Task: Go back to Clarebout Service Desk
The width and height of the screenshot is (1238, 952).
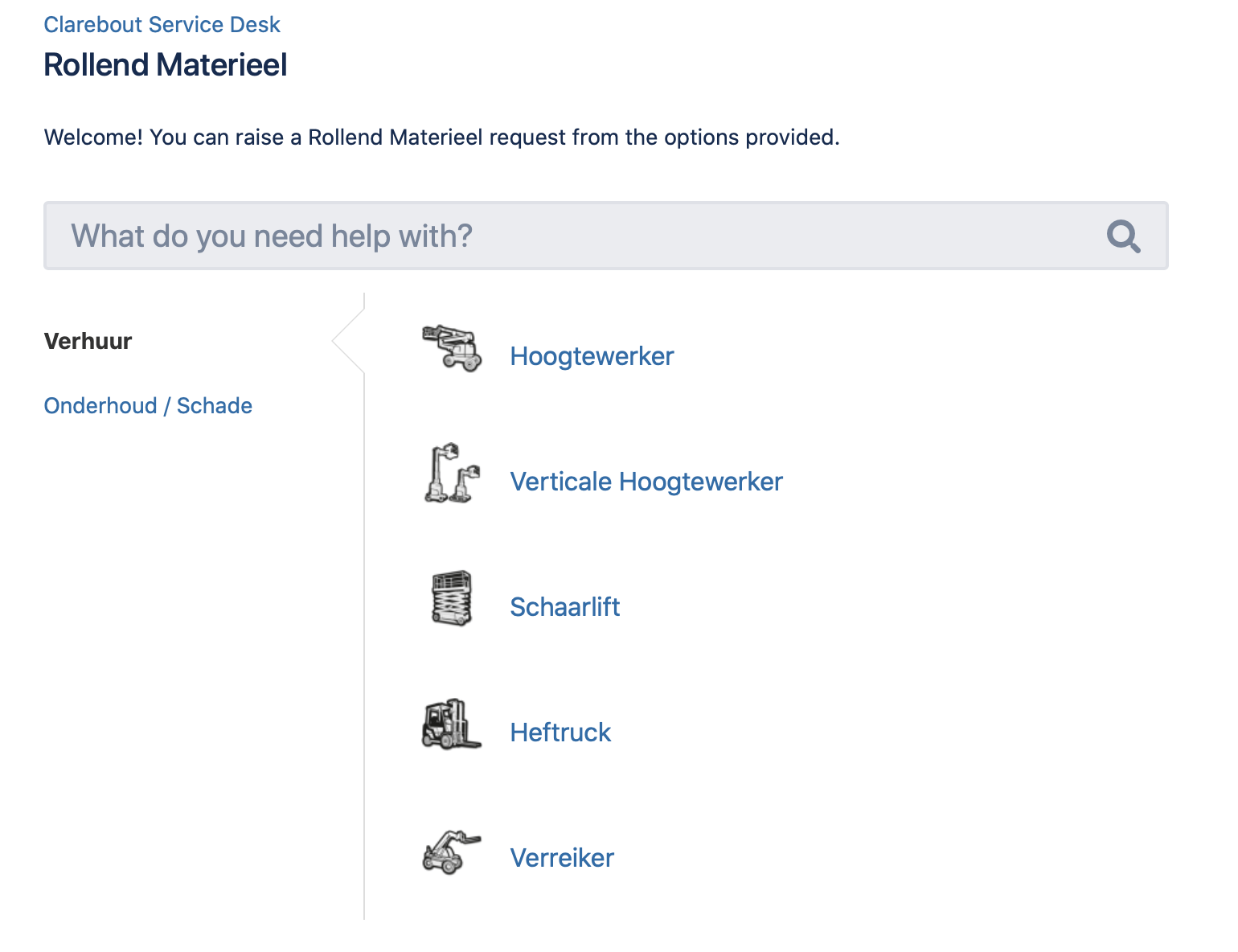Action: click(x=162, y=25)
